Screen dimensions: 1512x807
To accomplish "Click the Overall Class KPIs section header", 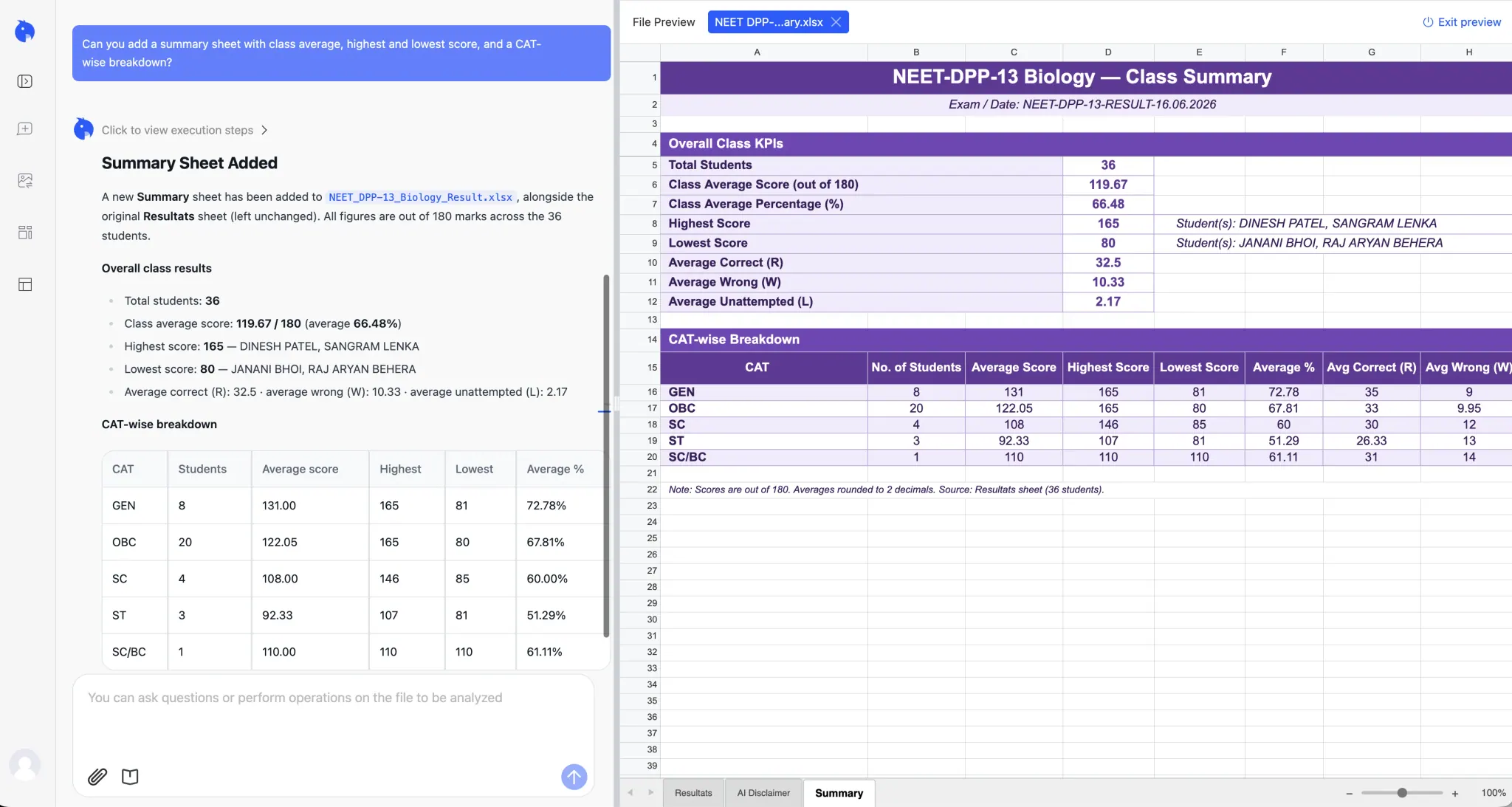I will 1086,144.
